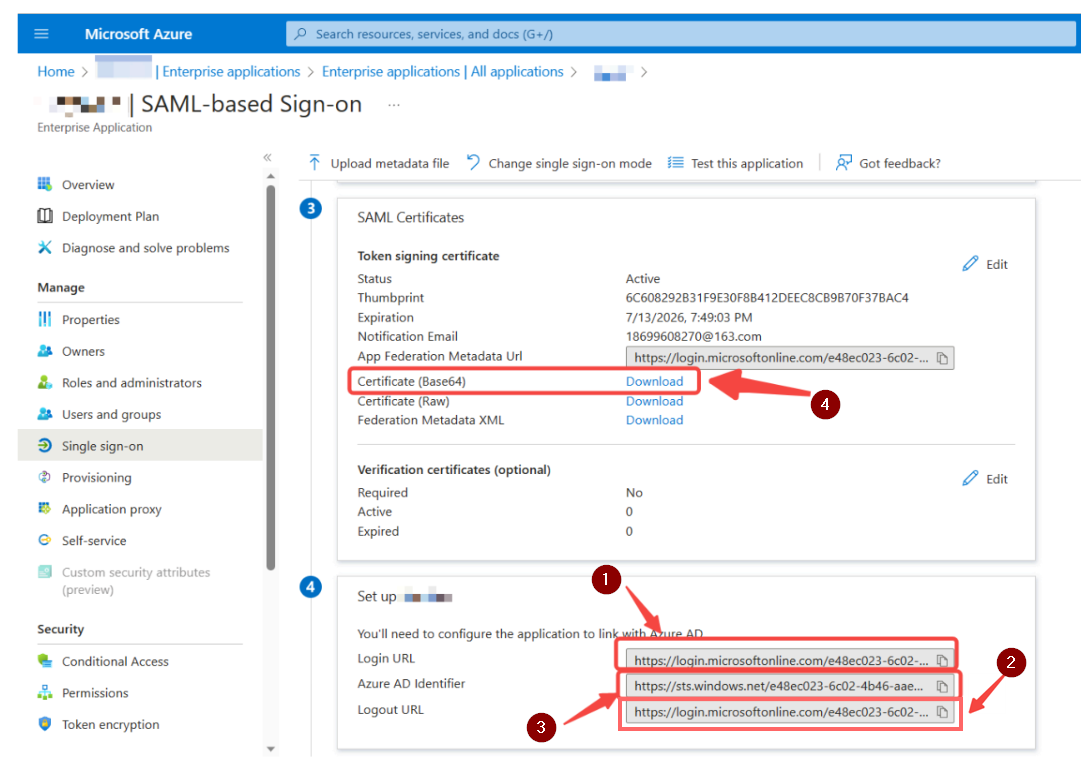The height and width of the screenshot is (766, 1081).
Task: Click the search magnifier icon
Action: (x=301, y=34)
